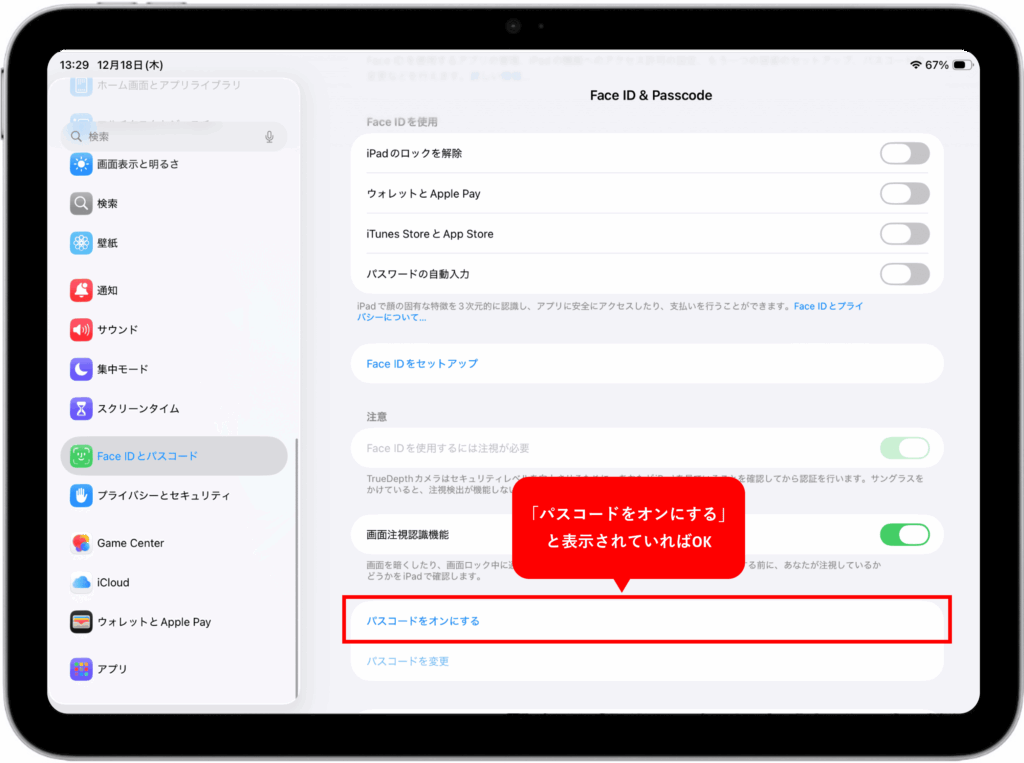Tap the microphone icon in search bar
Image resolution: width=1024 pixels, height=763 pixels.
269,137
